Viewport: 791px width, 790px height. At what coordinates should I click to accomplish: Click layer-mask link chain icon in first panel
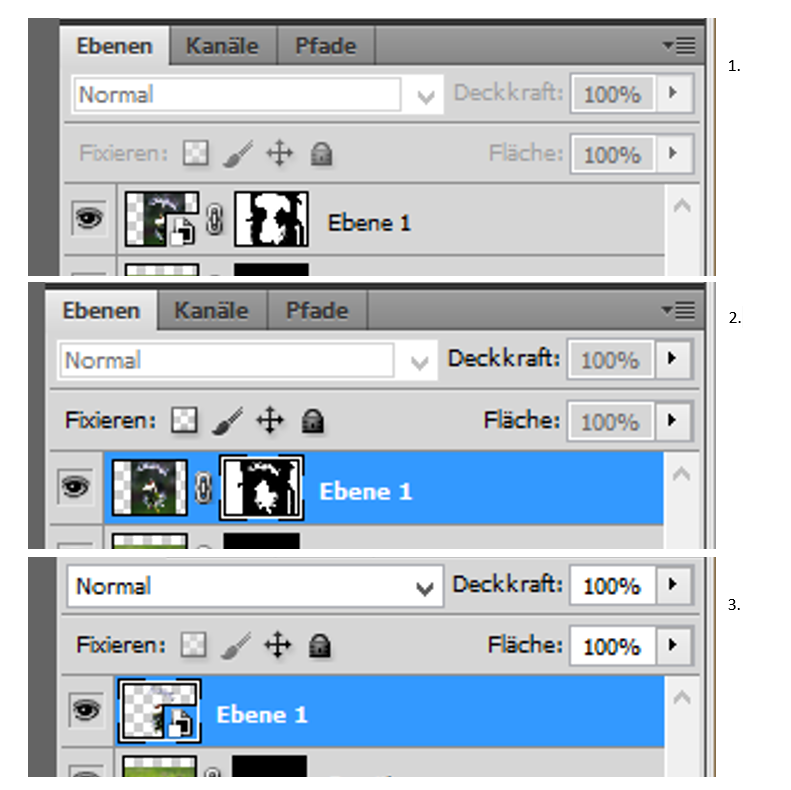(x=214, y=219)
